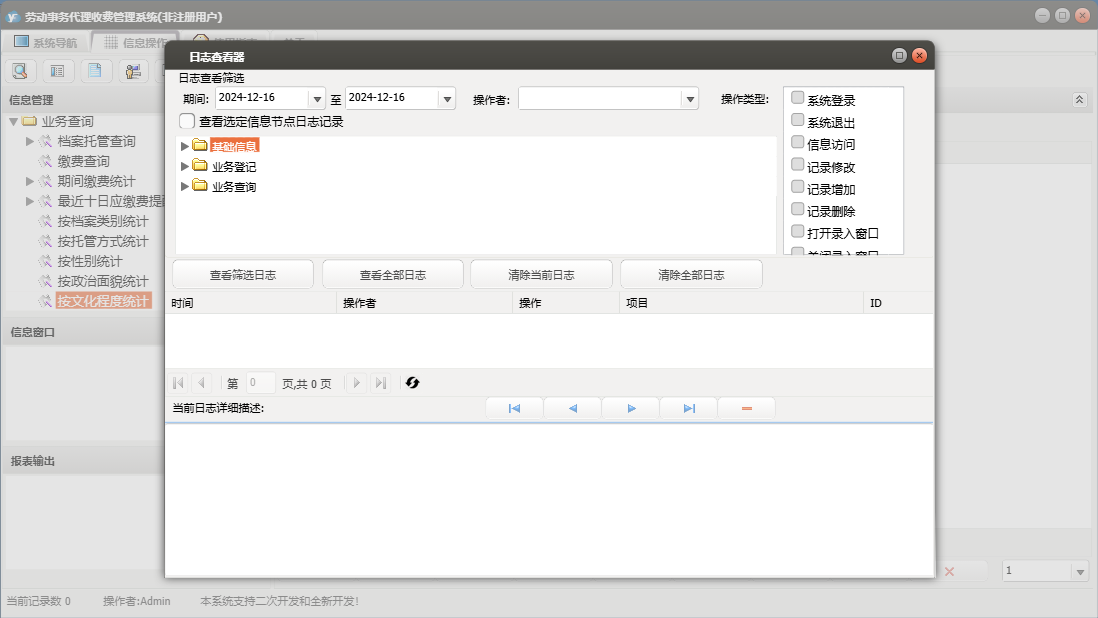Go to next log record with blue arrow
Screen dimensions: 1098x618
631,408
